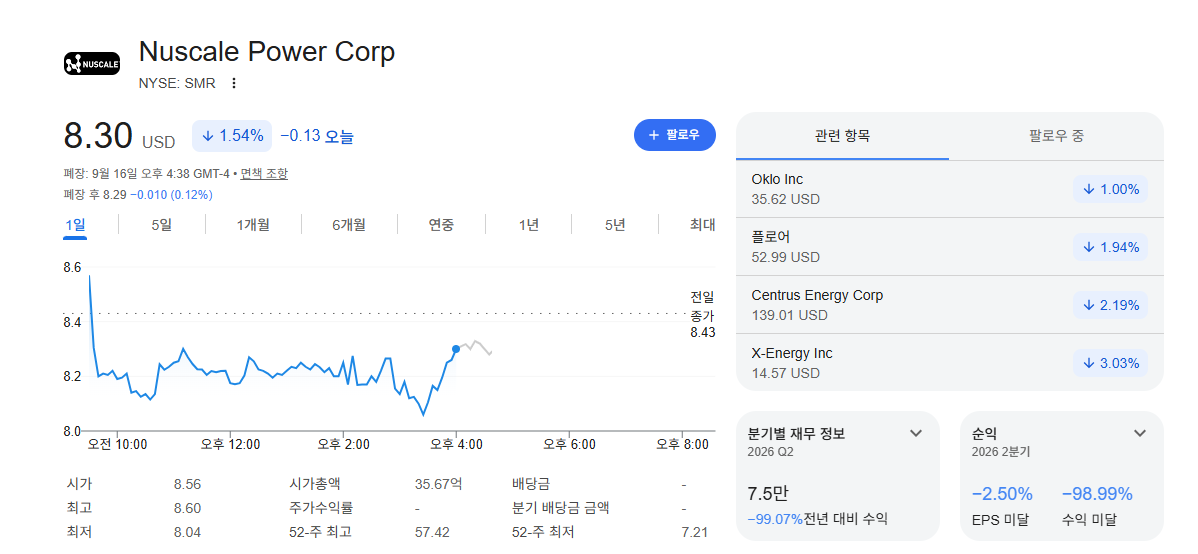Click the plus icon in 팔로우 button
1198x554 pixels.
click(653, 135)
